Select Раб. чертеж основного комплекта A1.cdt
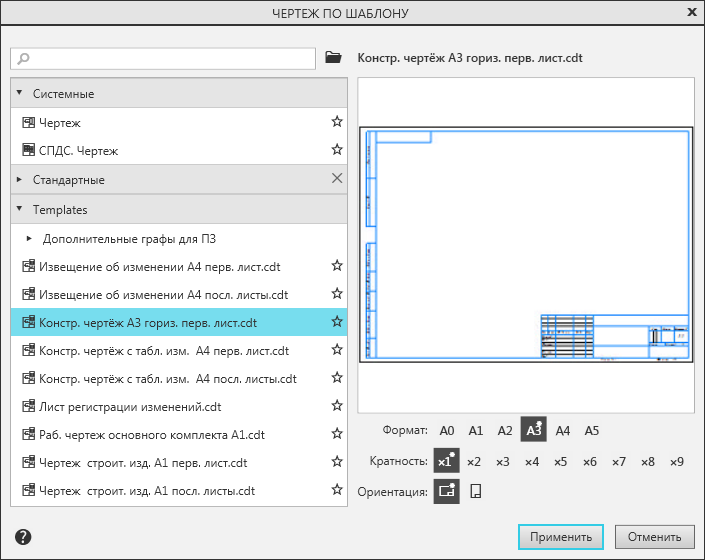705x560 pixels. pyautogui.click(x=151, y=435)
